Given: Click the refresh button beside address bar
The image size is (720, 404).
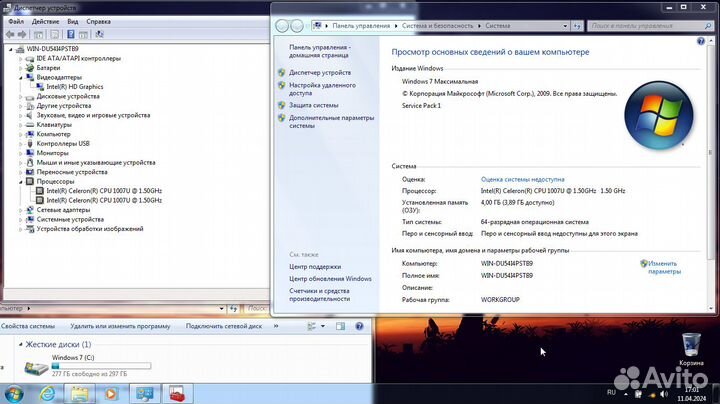Looking at the screenshot, I should pos(577,26).
